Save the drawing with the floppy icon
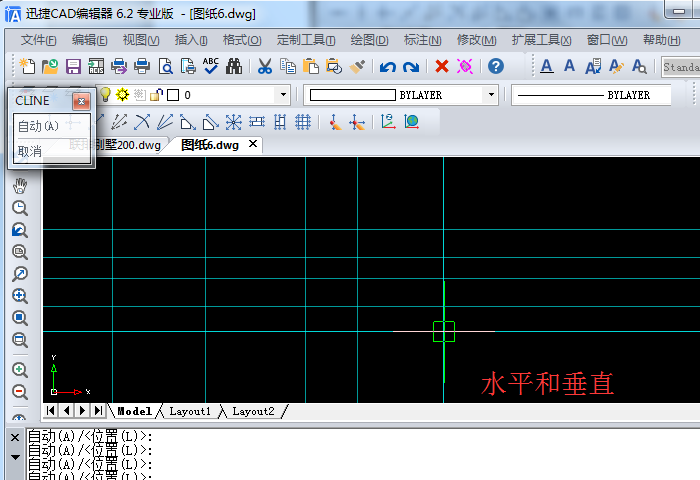Viewport: 700px width, 480px height. tap(73, 67)
